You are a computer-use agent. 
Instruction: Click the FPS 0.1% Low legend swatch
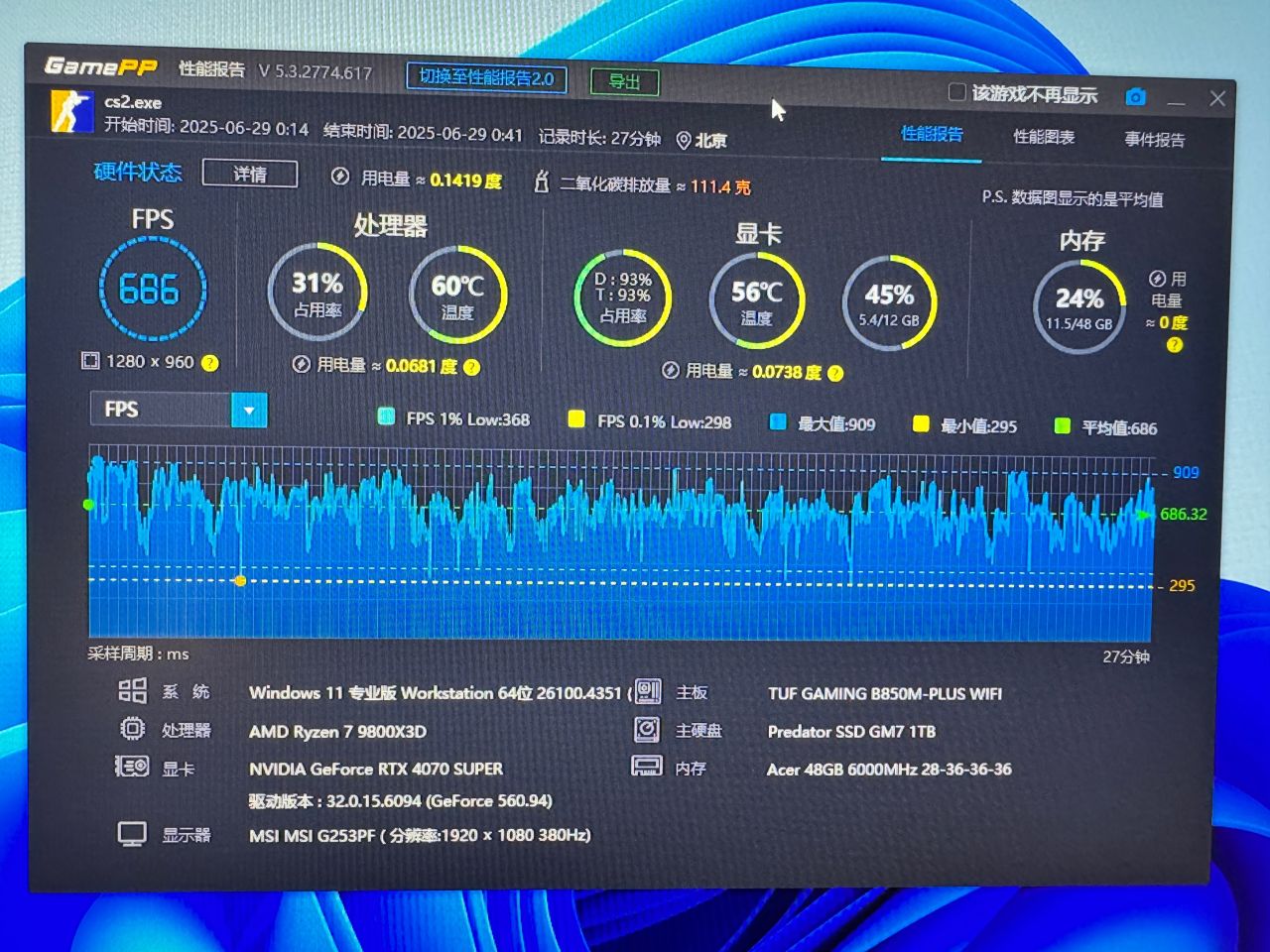tap(575, 419)
